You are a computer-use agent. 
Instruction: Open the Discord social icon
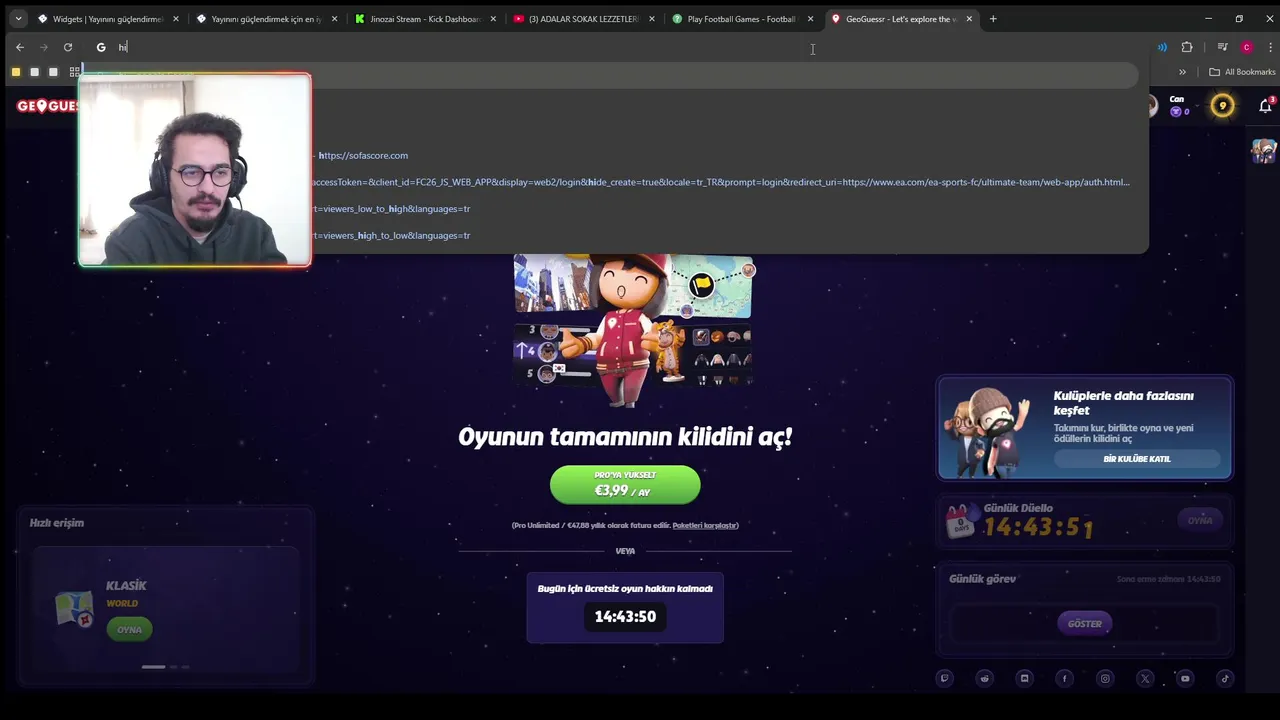point(1024,678)
